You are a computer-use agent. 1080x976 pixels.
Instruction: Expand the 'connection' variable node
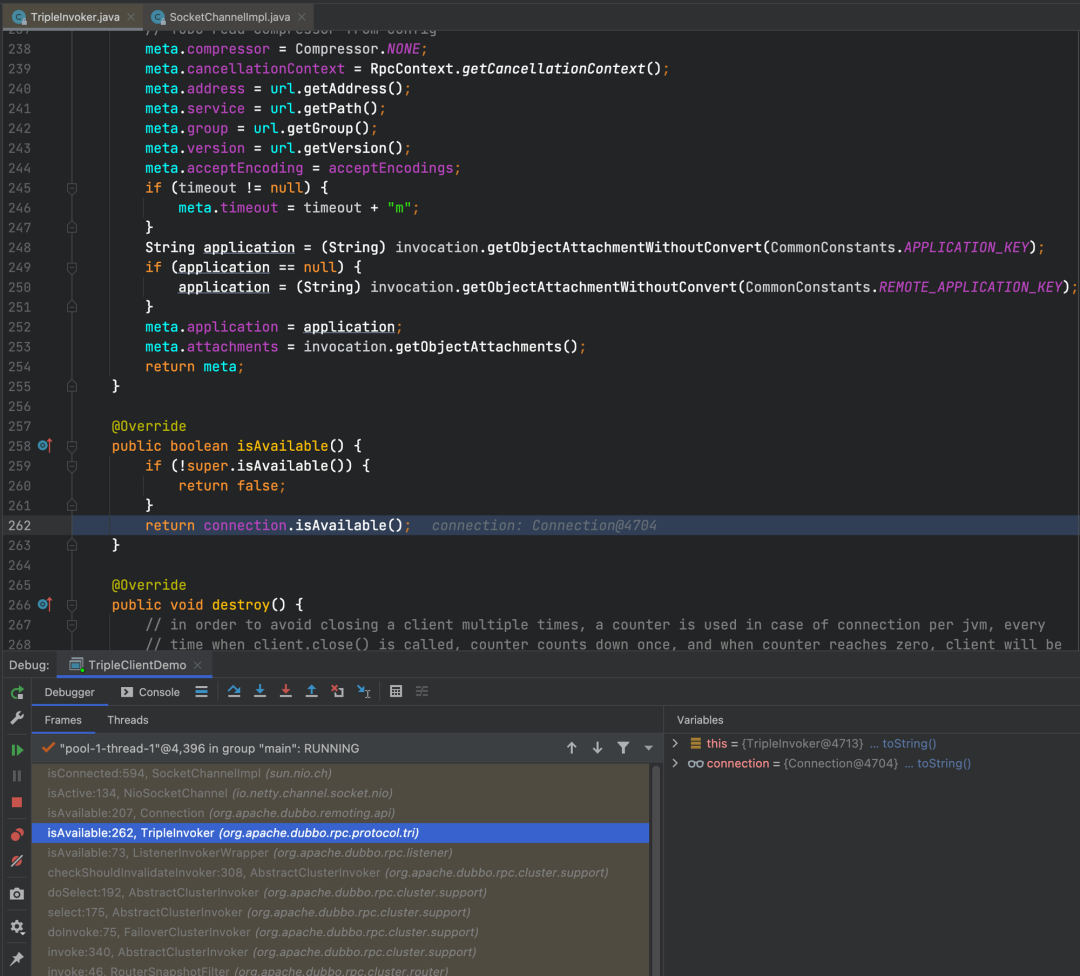[x=676, y=763]
